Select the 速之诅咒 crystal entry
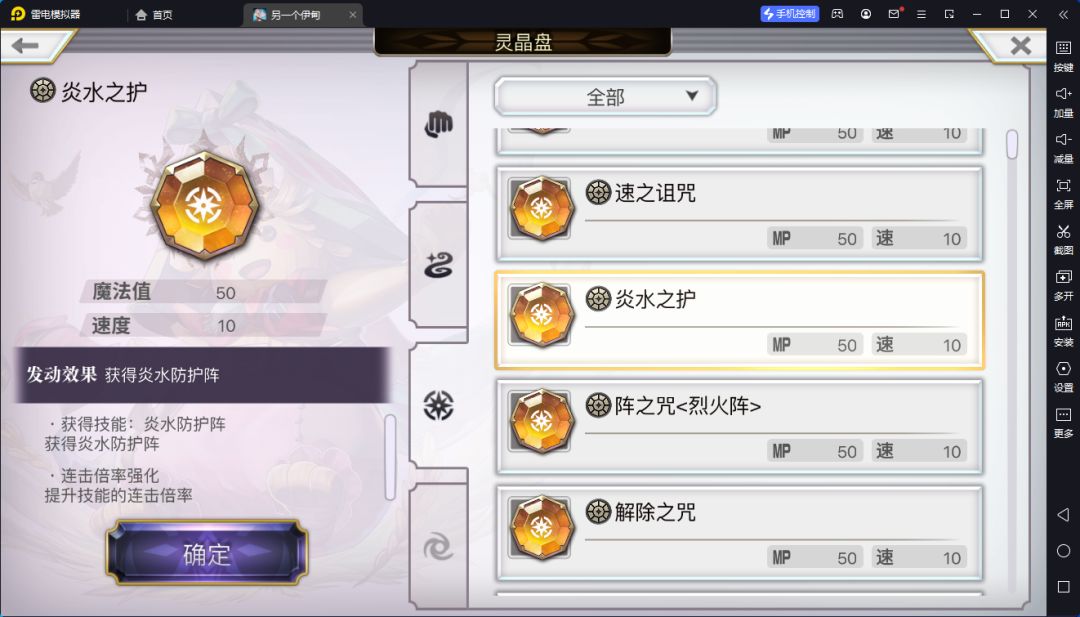This screenshot has height=617, width=1080. point(740,213)
